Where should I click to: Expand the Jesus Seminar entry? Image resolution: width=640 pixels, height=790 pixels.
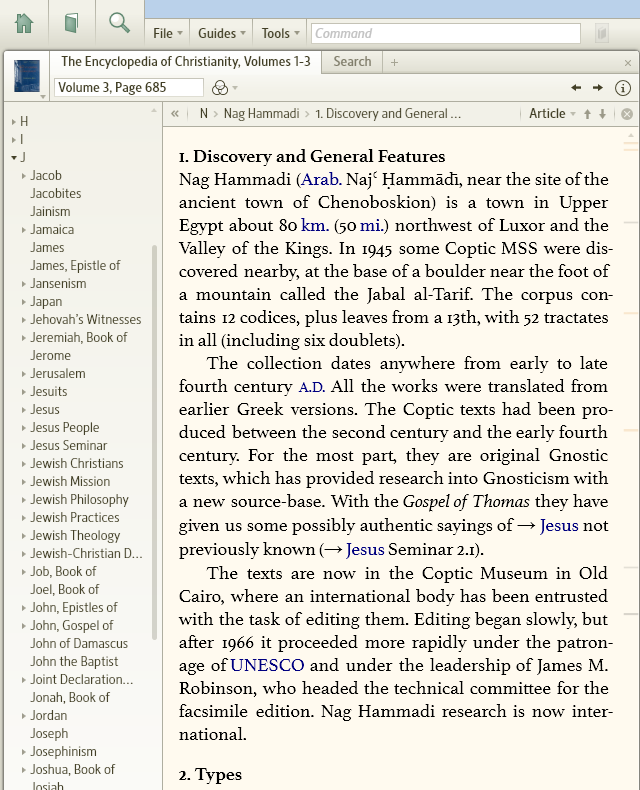[24, 446]
